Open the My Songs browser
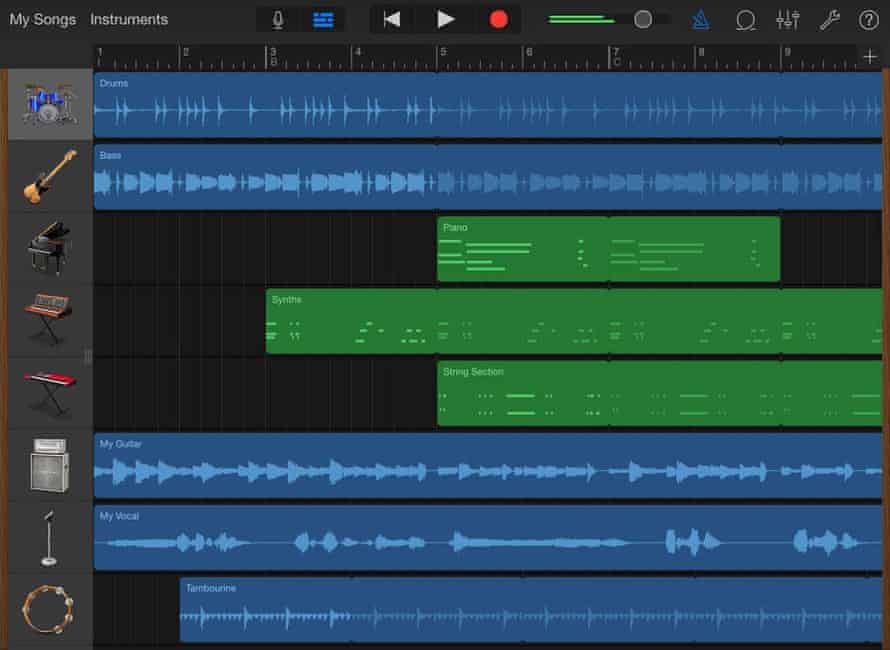Screen dimensions: 890x650 pos(42,19)
